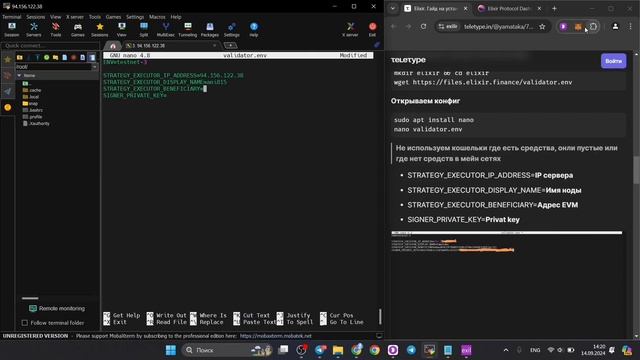This screenshot has width=640, height=360.
Task: Click the Split toolbar icon
Action: pos(144,30)
